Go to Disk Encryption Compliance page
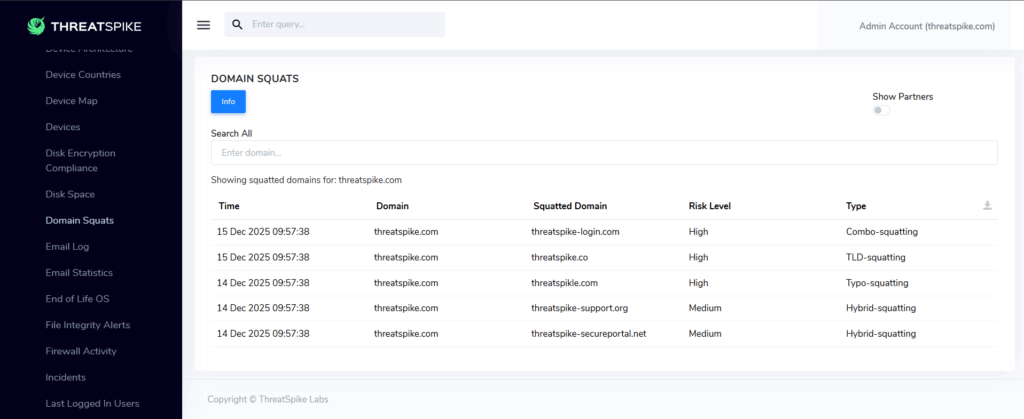The height and width of the screenshot is (419, 1024). pyautogui.click(x=80, y=161)
